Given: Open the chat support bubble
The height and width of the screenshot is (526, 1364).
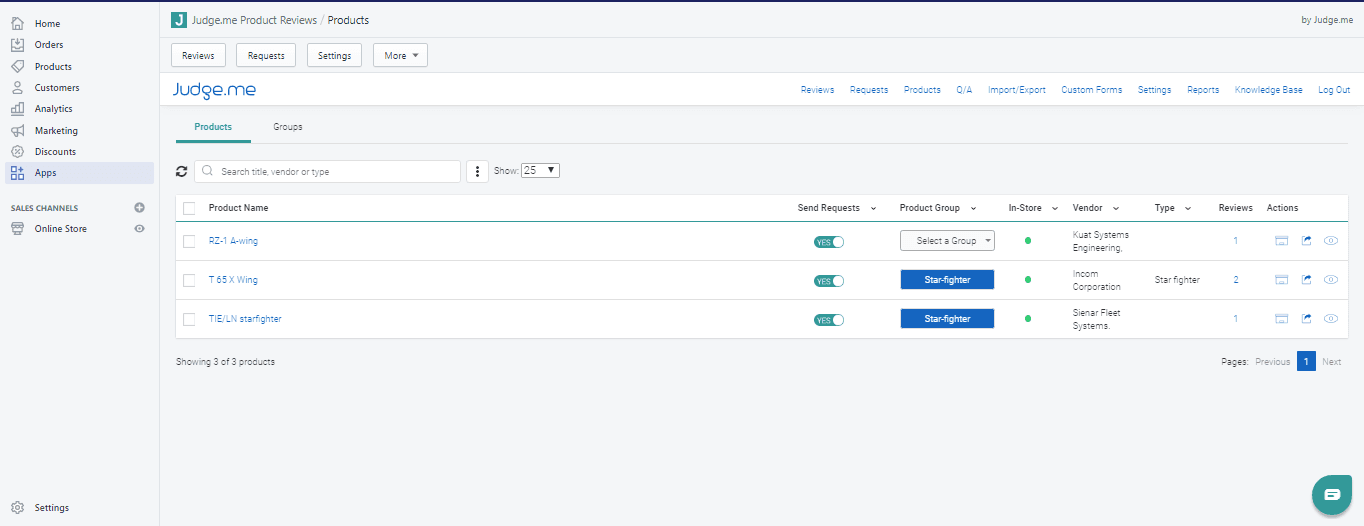Looking at the screenshot, I should pos(1331,494).
